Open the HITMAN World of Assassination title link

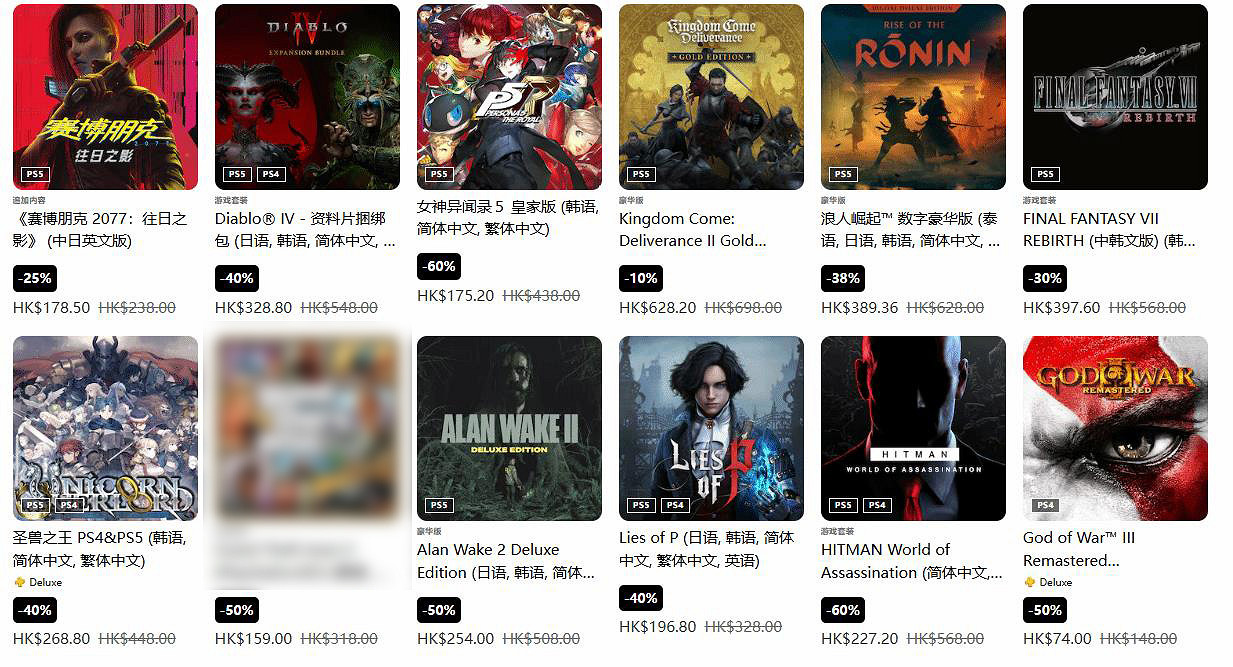coord(912,561)
